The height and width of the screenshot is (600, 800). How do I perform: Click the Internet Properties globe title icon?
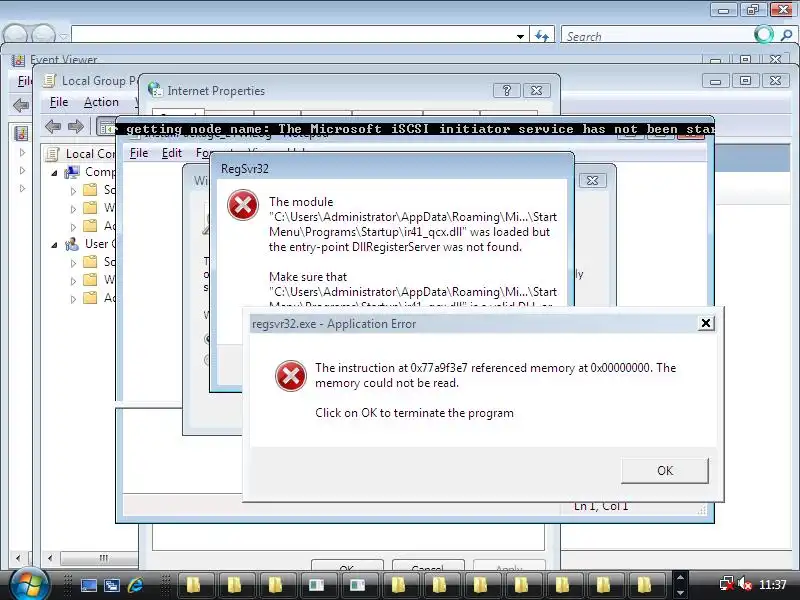coord(155,90)
